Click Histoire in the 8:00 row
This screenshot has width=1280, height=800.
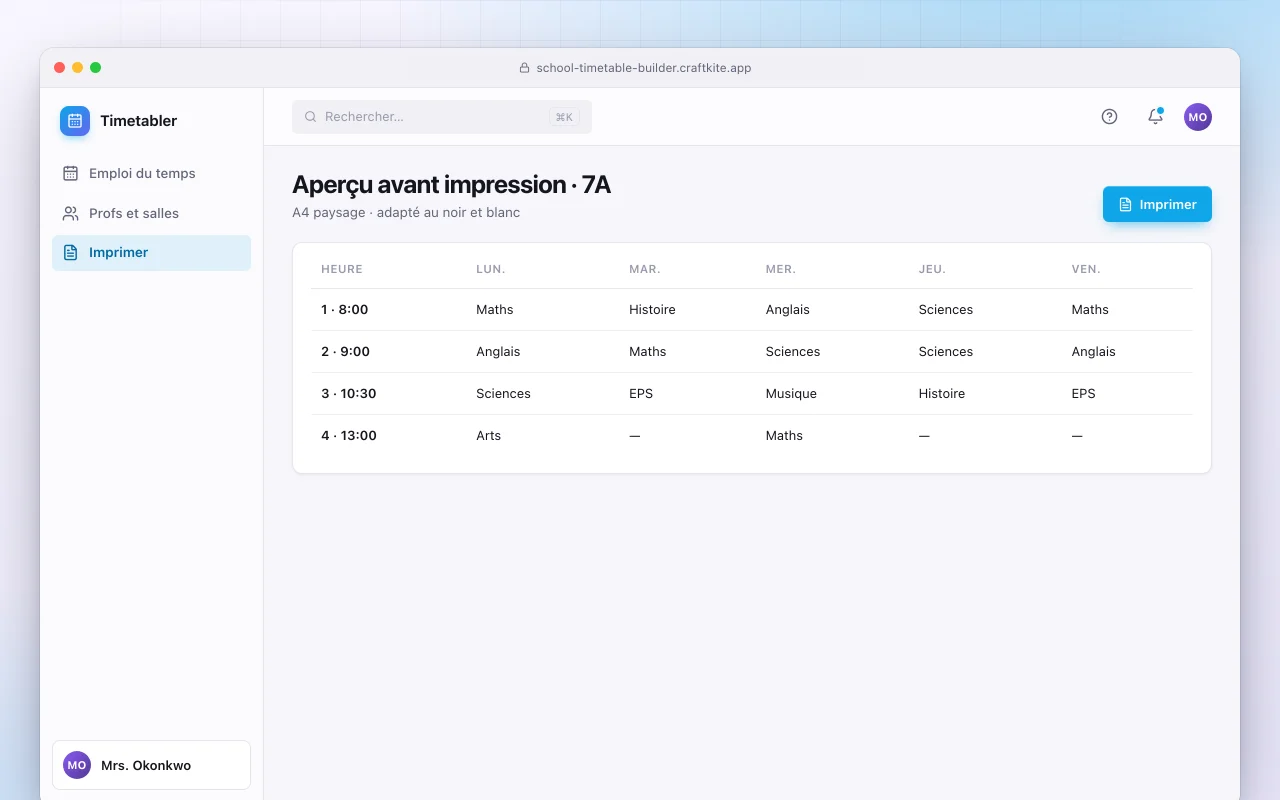pyautogui.click(x=652, y=310)
